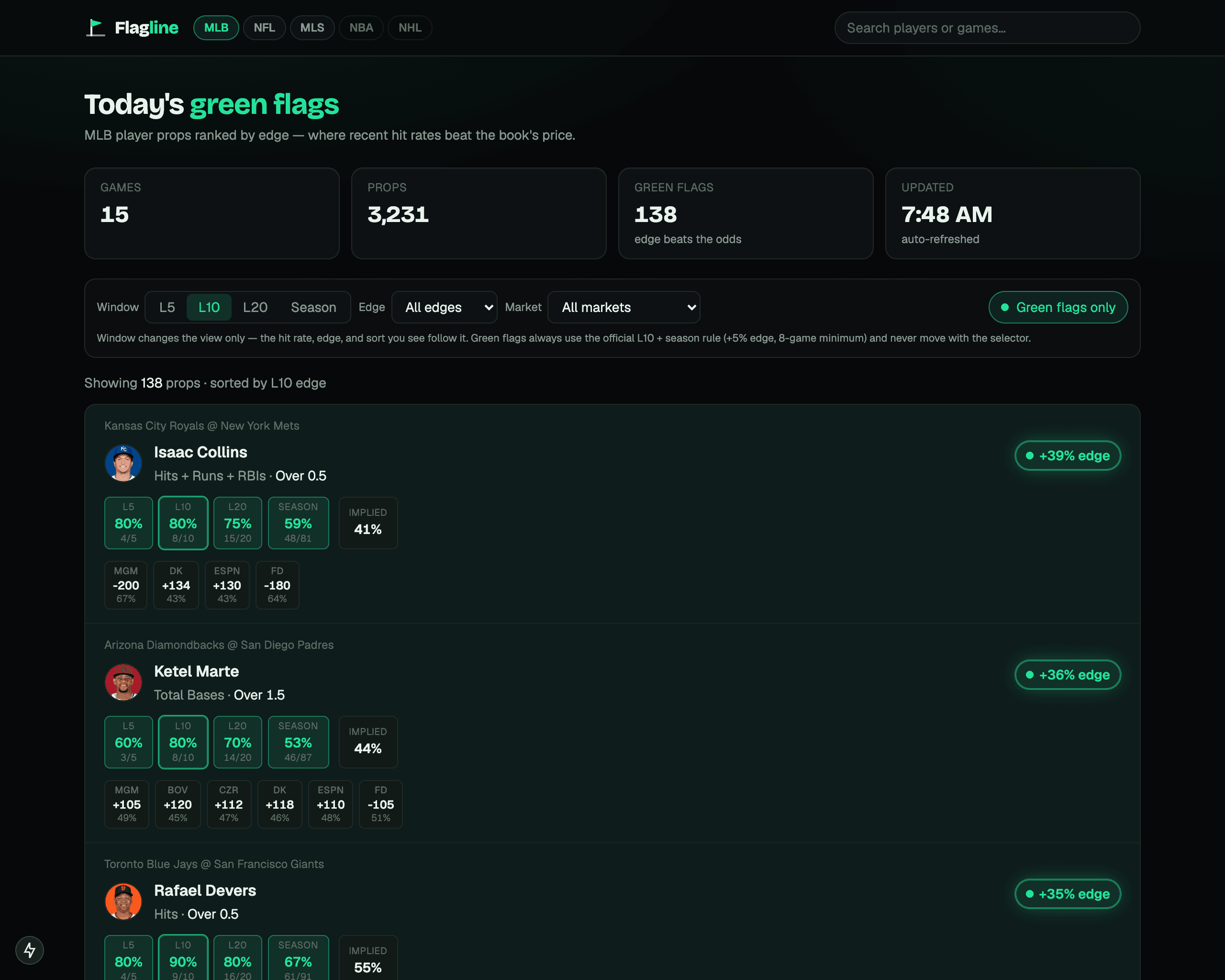
Task: Set window to L10
Action: click(x=209, y=307)
